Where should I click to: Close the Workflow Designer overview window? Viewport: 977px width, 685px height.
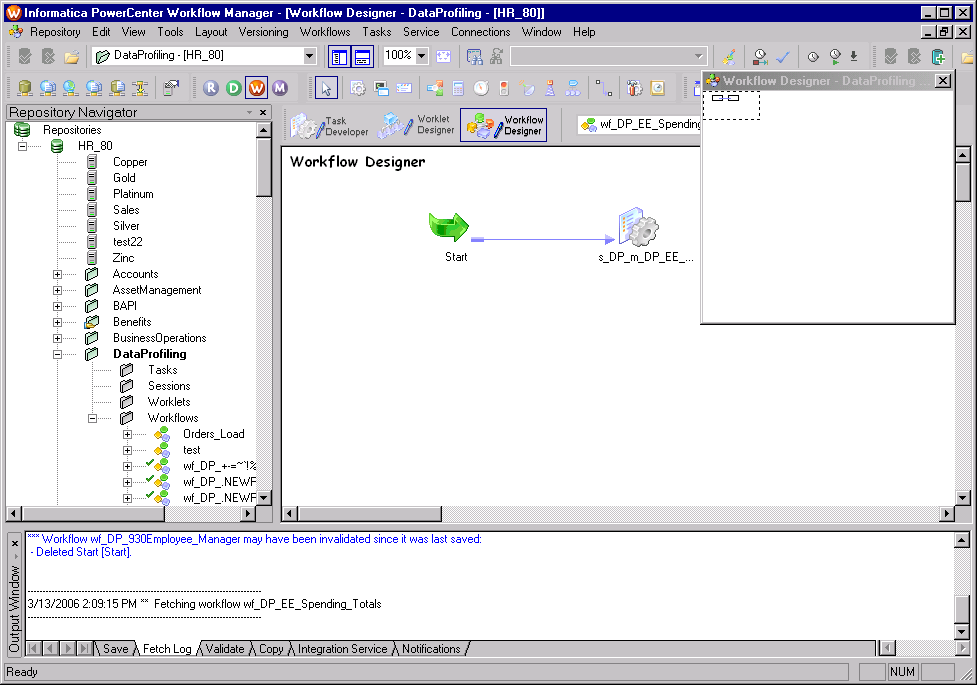943,80
